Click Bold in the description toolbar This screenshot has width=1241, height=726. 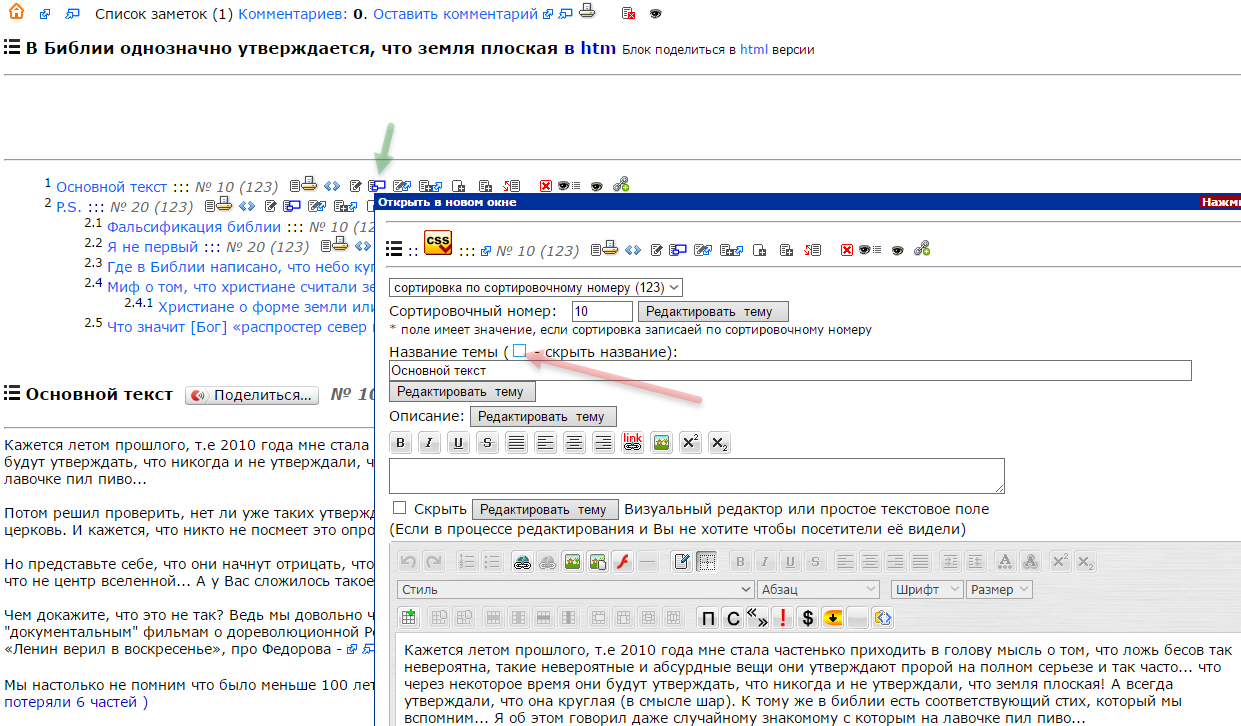(x=400, y=443)
